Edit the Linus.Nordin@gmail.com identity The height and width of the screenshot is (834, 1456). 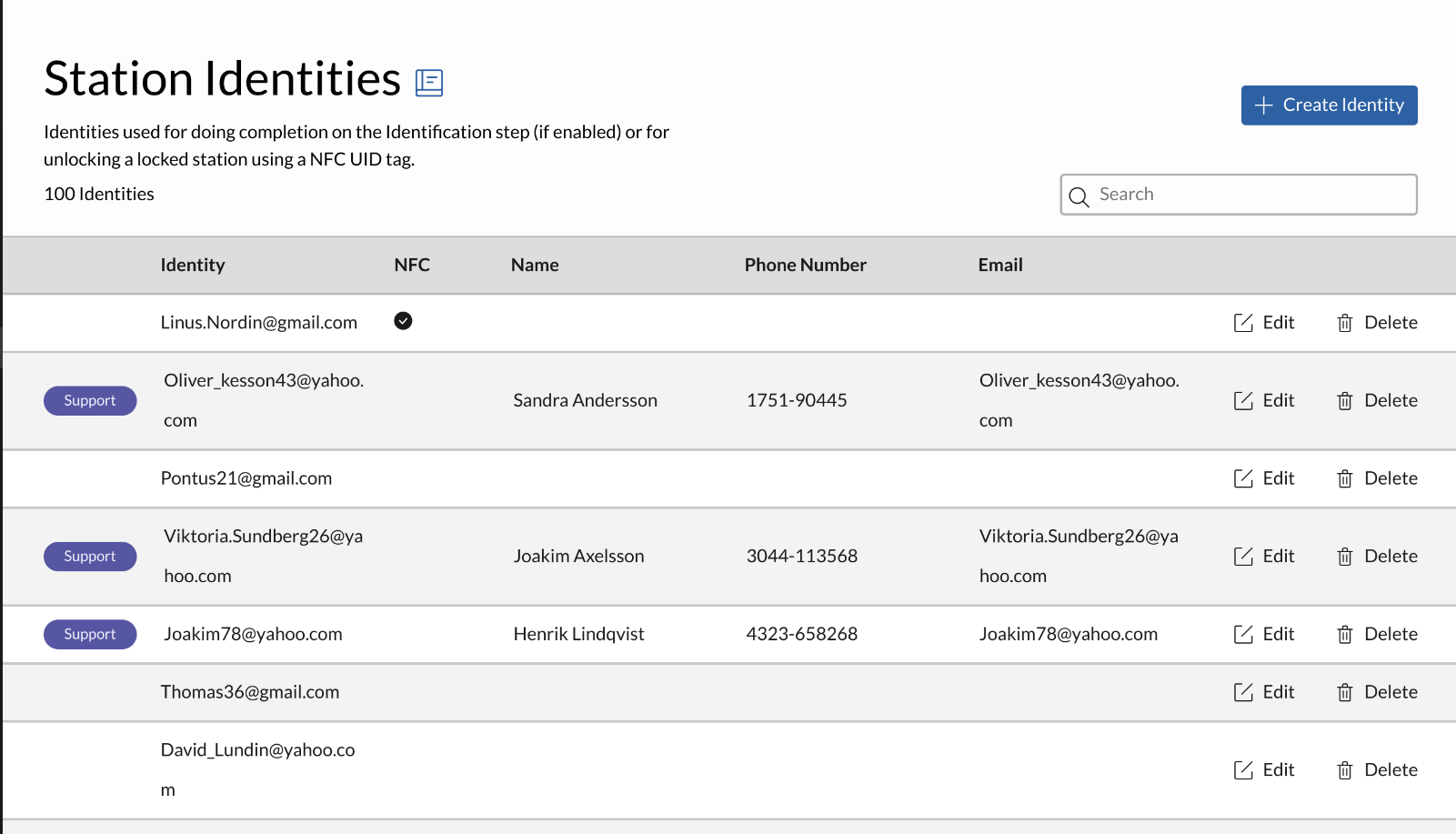pos(1264,323)
